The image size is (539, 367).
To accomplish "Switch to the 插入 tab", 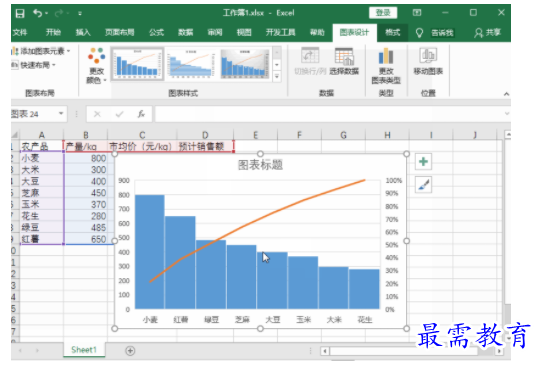I will coord(83,33).
